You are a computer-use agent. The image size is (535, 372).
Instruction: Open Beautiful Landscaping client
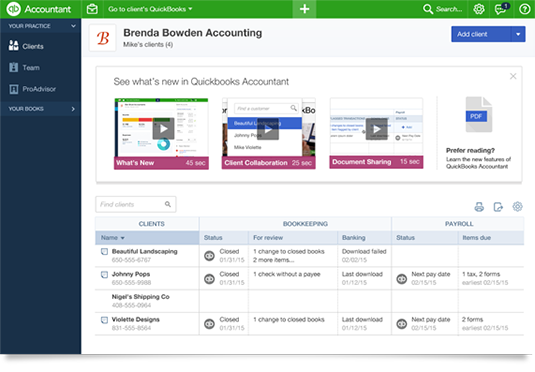144,252
